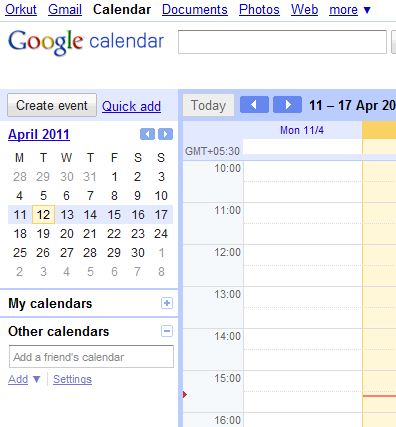The image size is (396, 427).
Task: Open the April 2011 month link
Action: click(39, 135)
